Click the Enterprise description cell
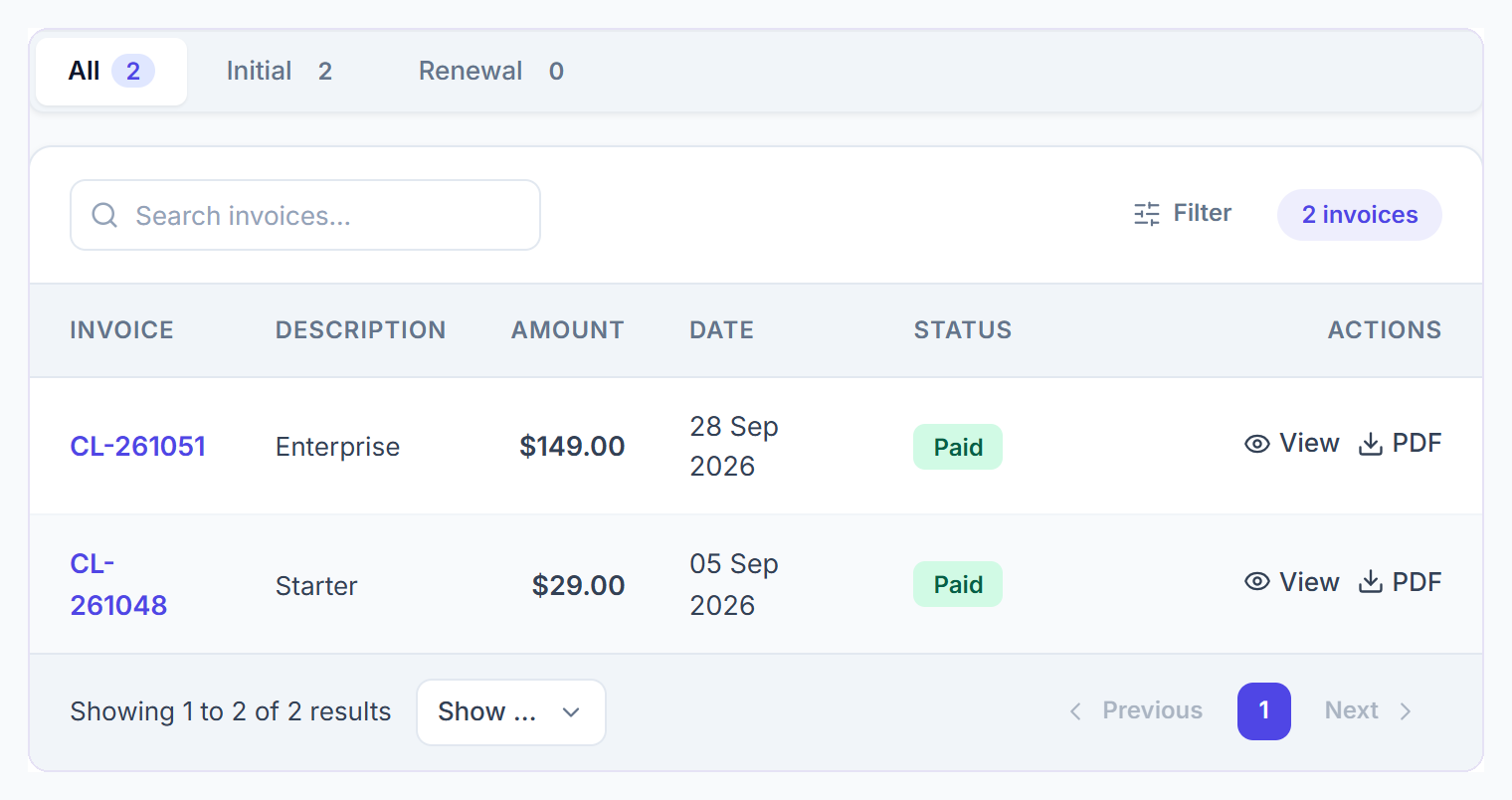This screenshot has height=800, width=1512. 337,448
